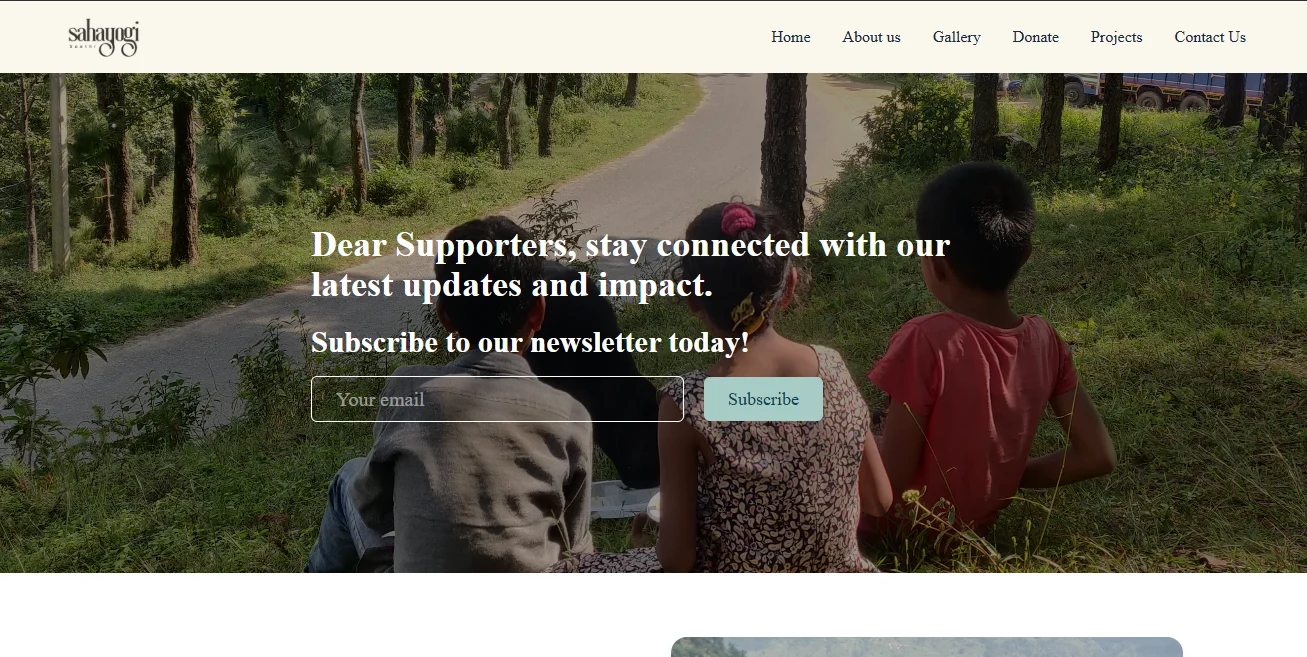Open the Gallery link in navigation
This screenshot has width=1307, height=657.
point(956,37)
